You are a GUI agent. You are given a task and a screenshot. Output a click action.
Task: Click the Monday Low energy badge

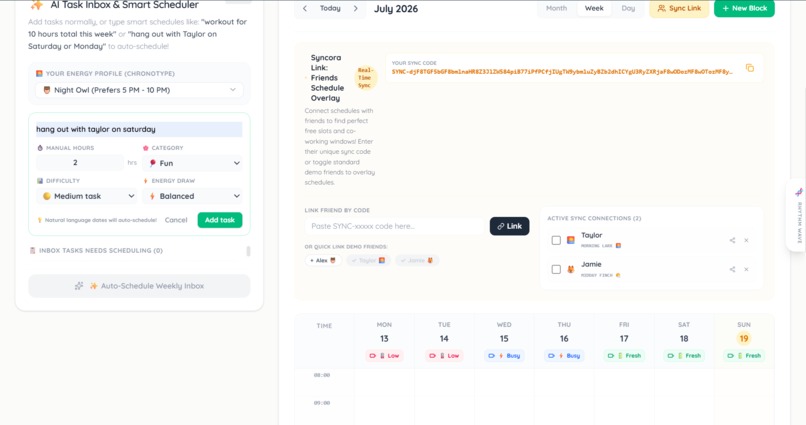384,356
